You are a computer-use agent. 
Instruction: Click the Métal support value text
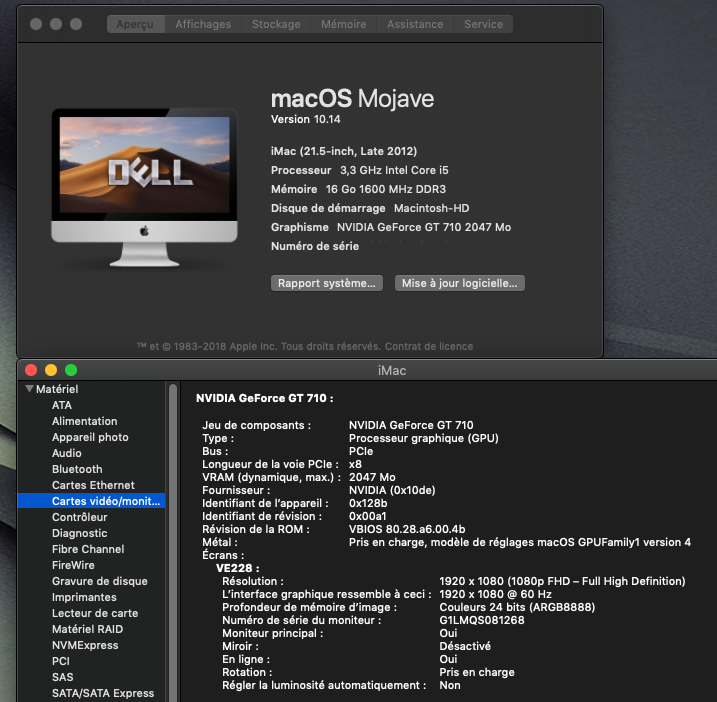(520, 542)
